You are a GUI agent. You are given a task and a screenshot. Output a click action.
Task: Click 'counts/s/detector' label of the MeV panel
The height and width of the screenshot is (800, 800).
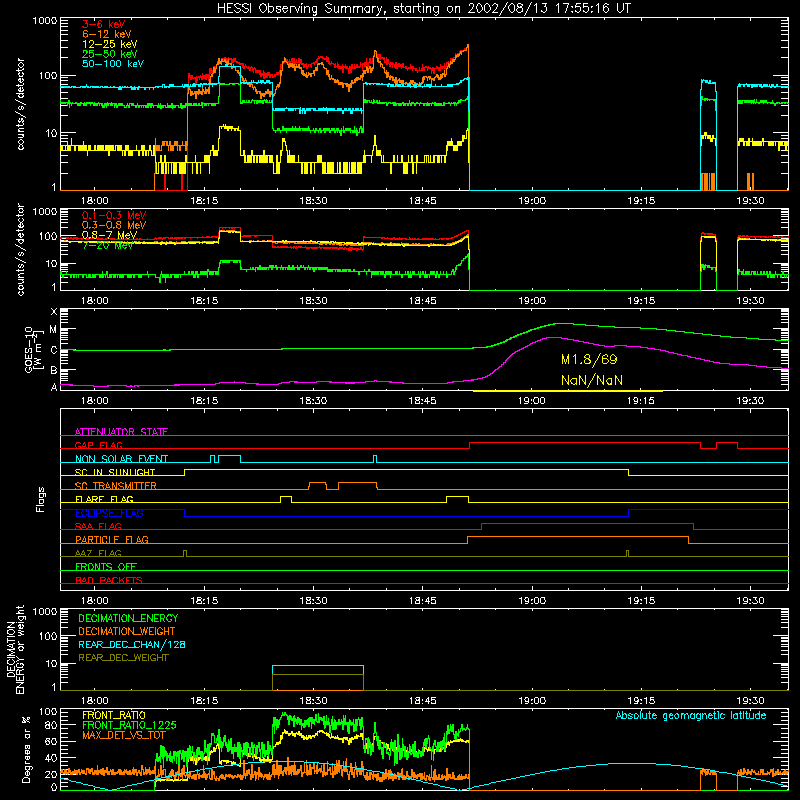pos(21,249)
